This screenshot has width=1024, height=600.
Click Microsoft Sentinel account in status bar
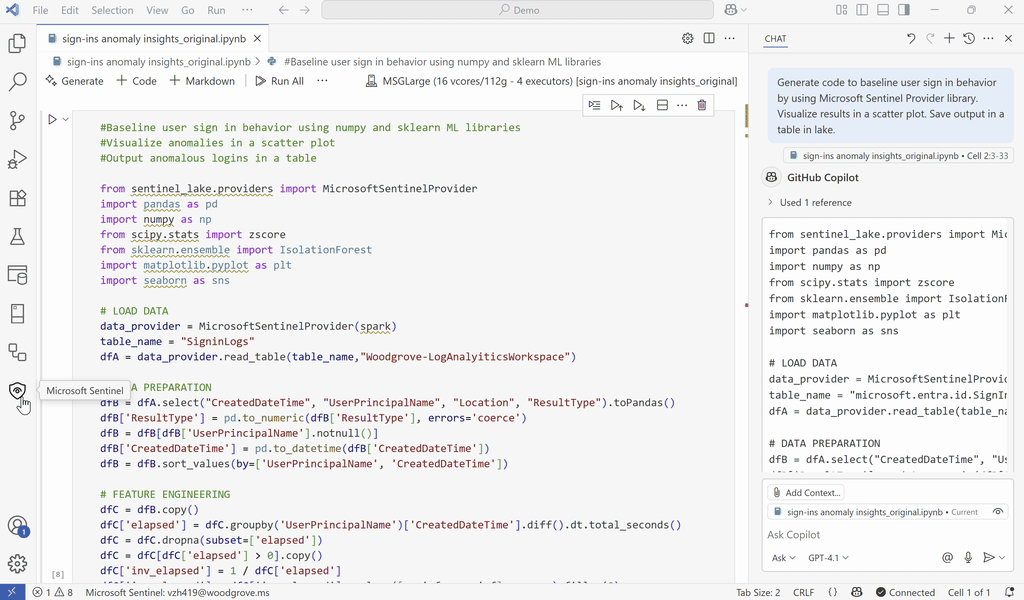[177, 592]
